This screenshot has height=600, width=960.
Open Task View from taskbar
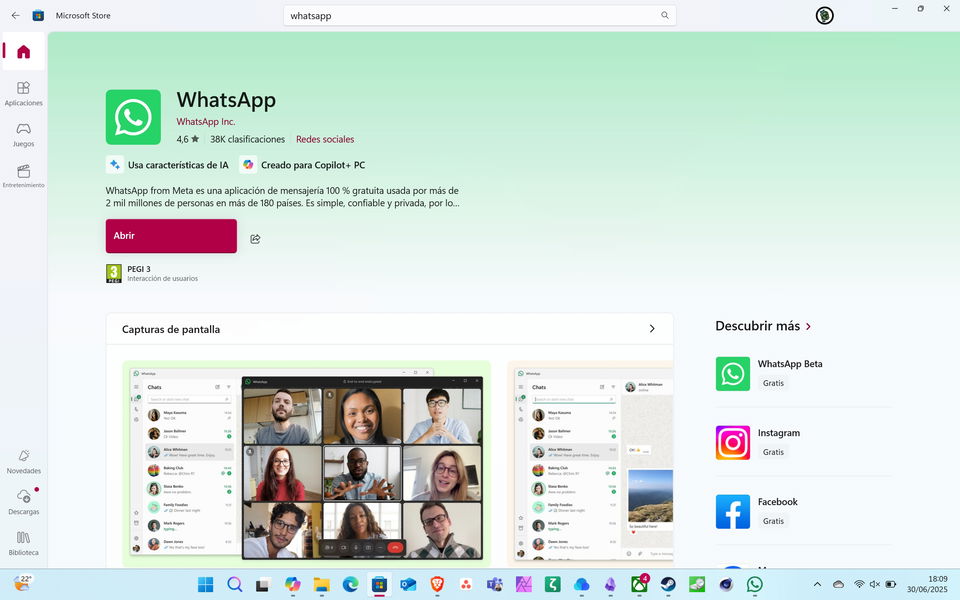pos(263,585)
